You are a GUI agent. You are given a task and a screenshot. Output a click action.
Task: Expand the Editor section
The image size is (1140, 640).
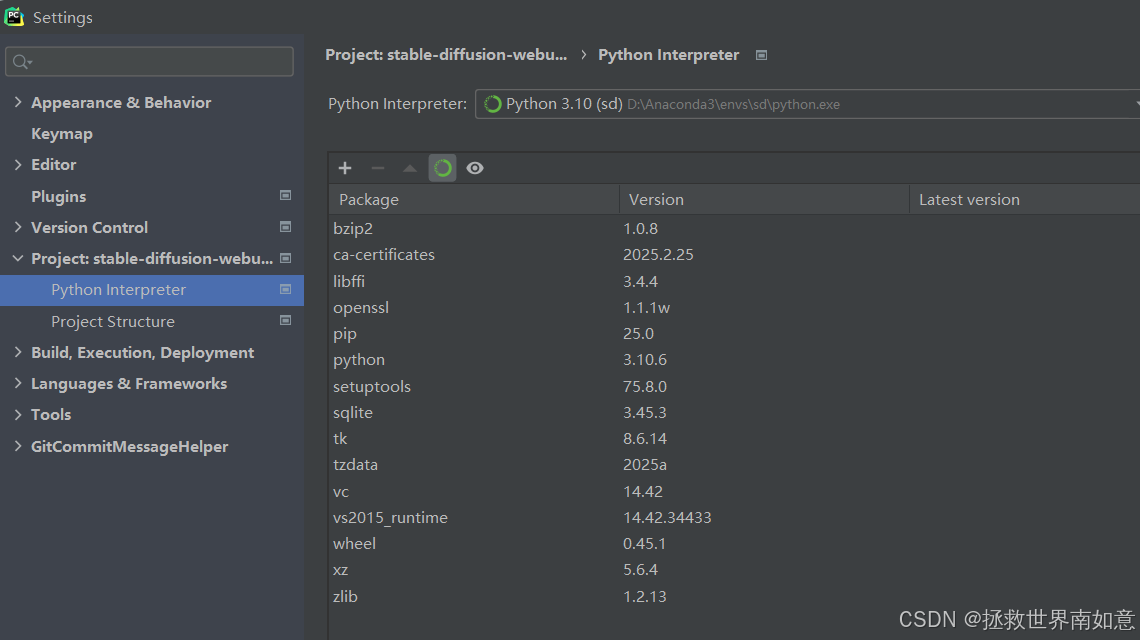click(x=18, y=164)
